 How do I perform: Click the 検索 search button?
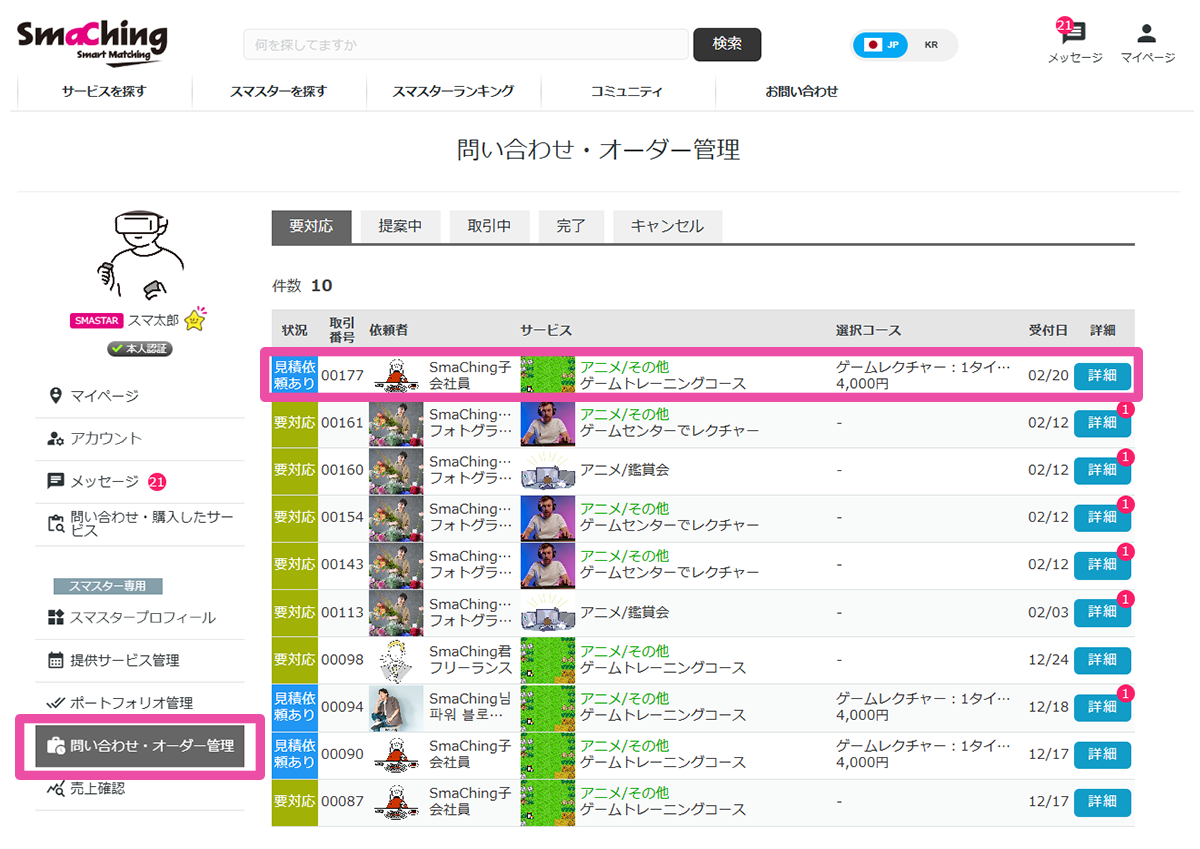[726, 44]
